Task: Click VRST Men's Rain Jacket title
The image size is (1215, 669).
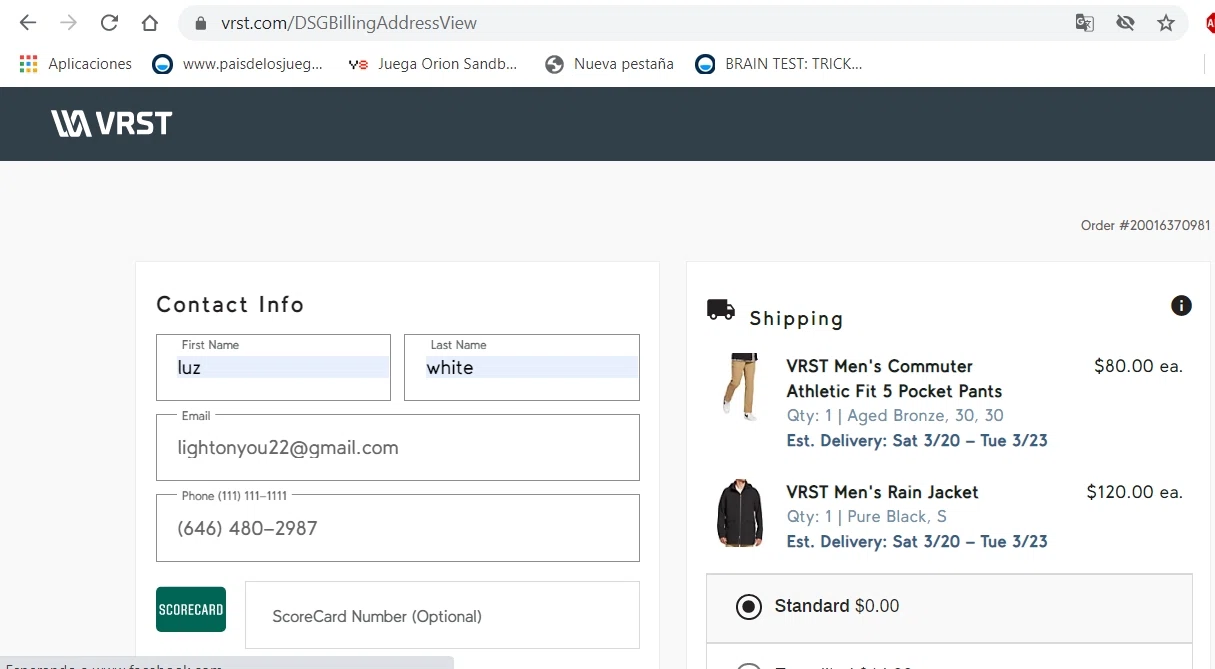Action: click(x=882, y=492)
